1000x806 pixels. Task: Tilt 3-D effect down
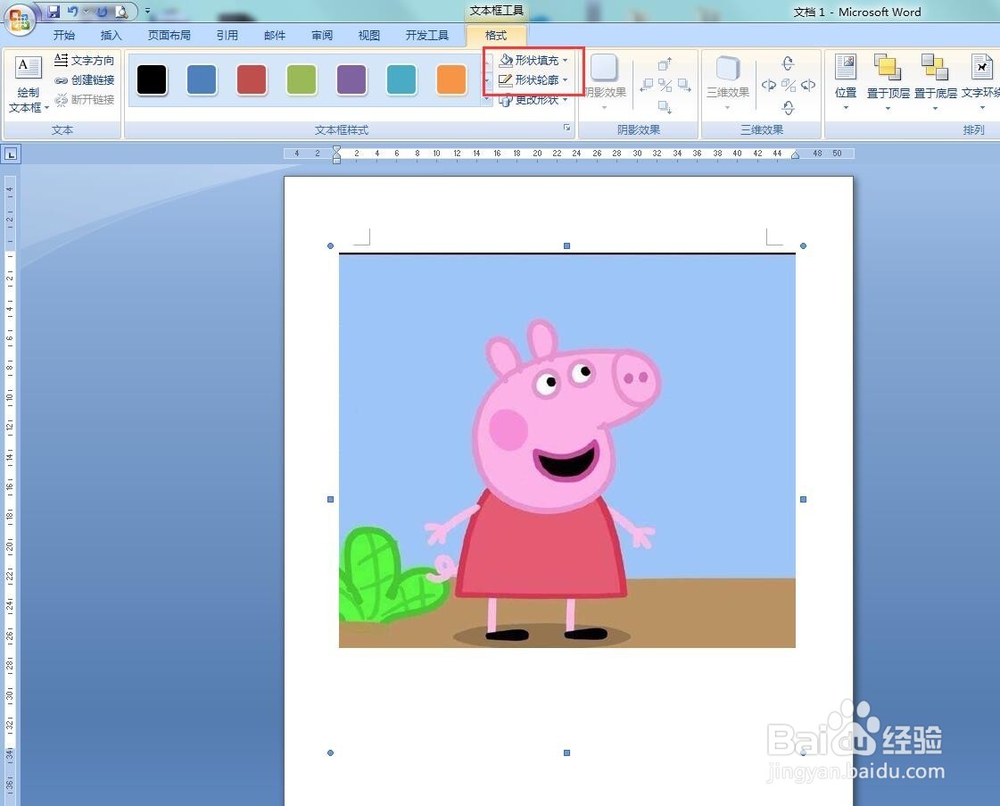point(788,107)
